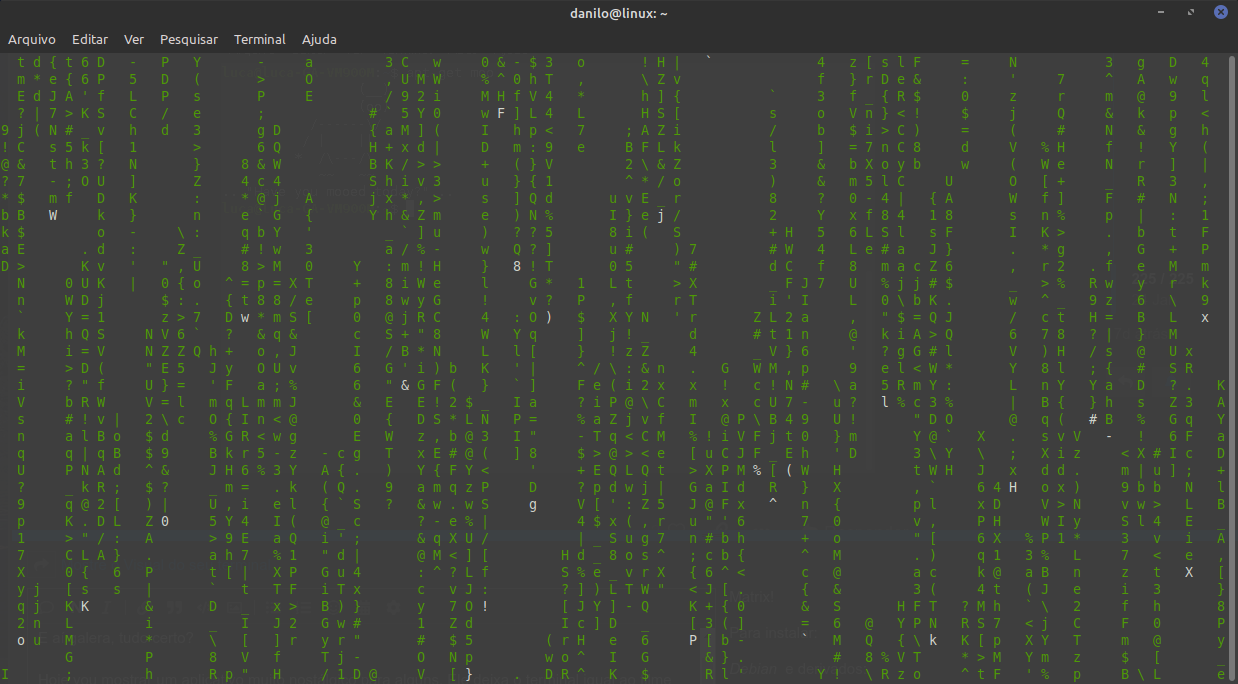The image size is (1238, 684).
Task: Open the Editar menu
Action: coord(89,39)
